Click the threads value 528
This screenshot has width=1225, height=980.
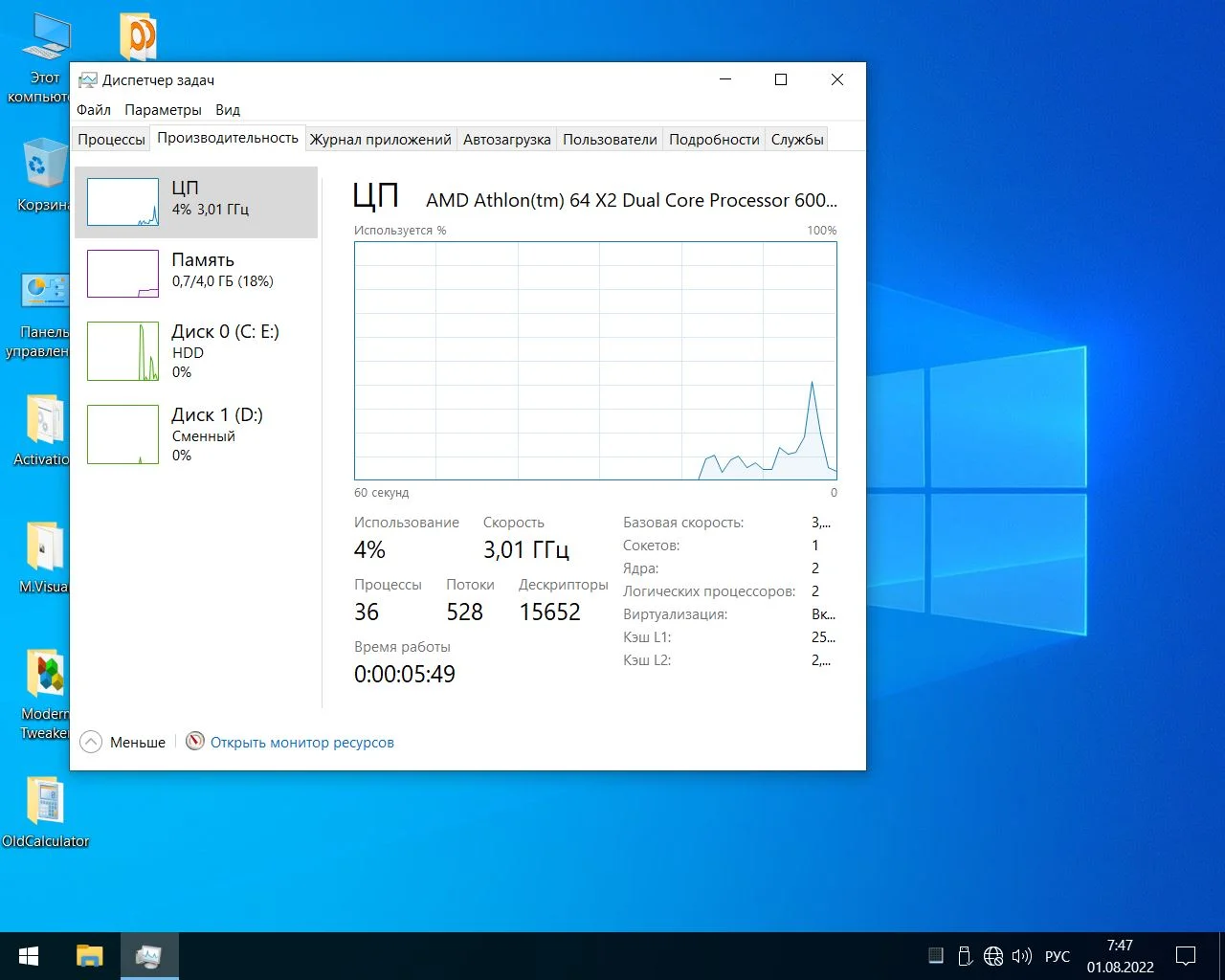click(465, 612)
